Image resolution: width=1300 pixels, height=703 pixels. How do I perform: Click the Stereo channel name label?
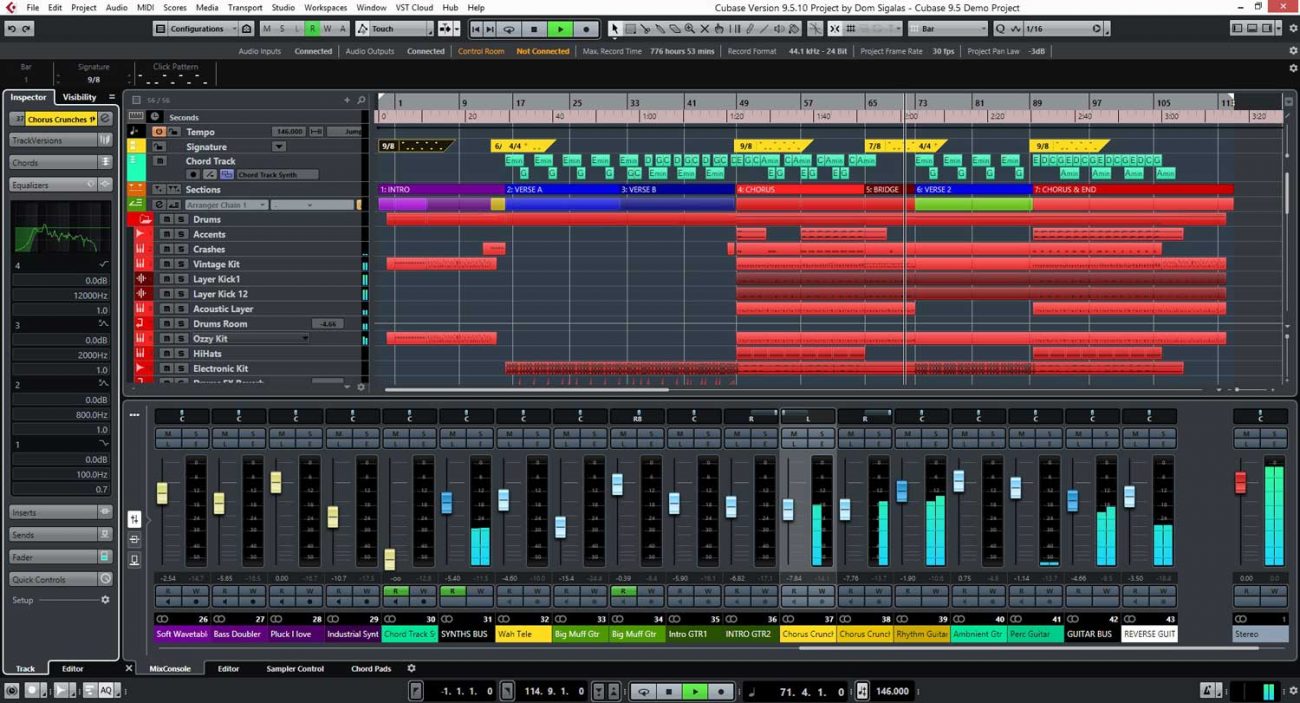(1260, 634)
